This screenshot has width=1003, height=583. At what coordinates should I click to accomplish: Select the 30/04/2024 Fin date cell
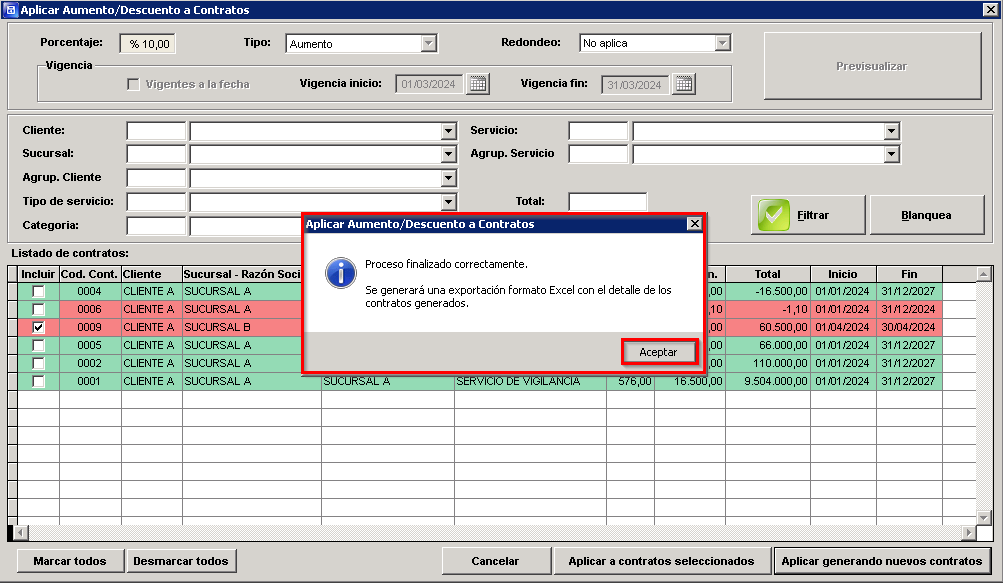(x=909, y=327)
